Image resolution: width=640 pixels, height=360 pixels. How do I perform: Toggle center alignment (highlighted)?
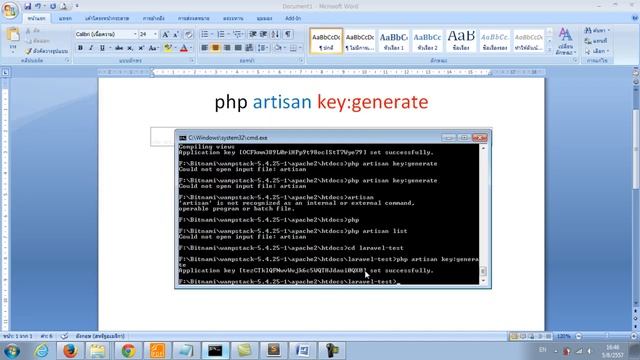(216, 48)
